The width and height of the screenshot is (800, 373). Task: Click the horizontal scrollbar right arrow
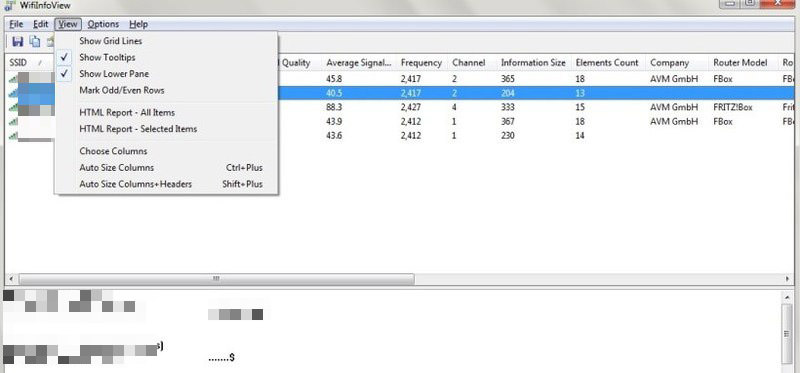(788, 279)
